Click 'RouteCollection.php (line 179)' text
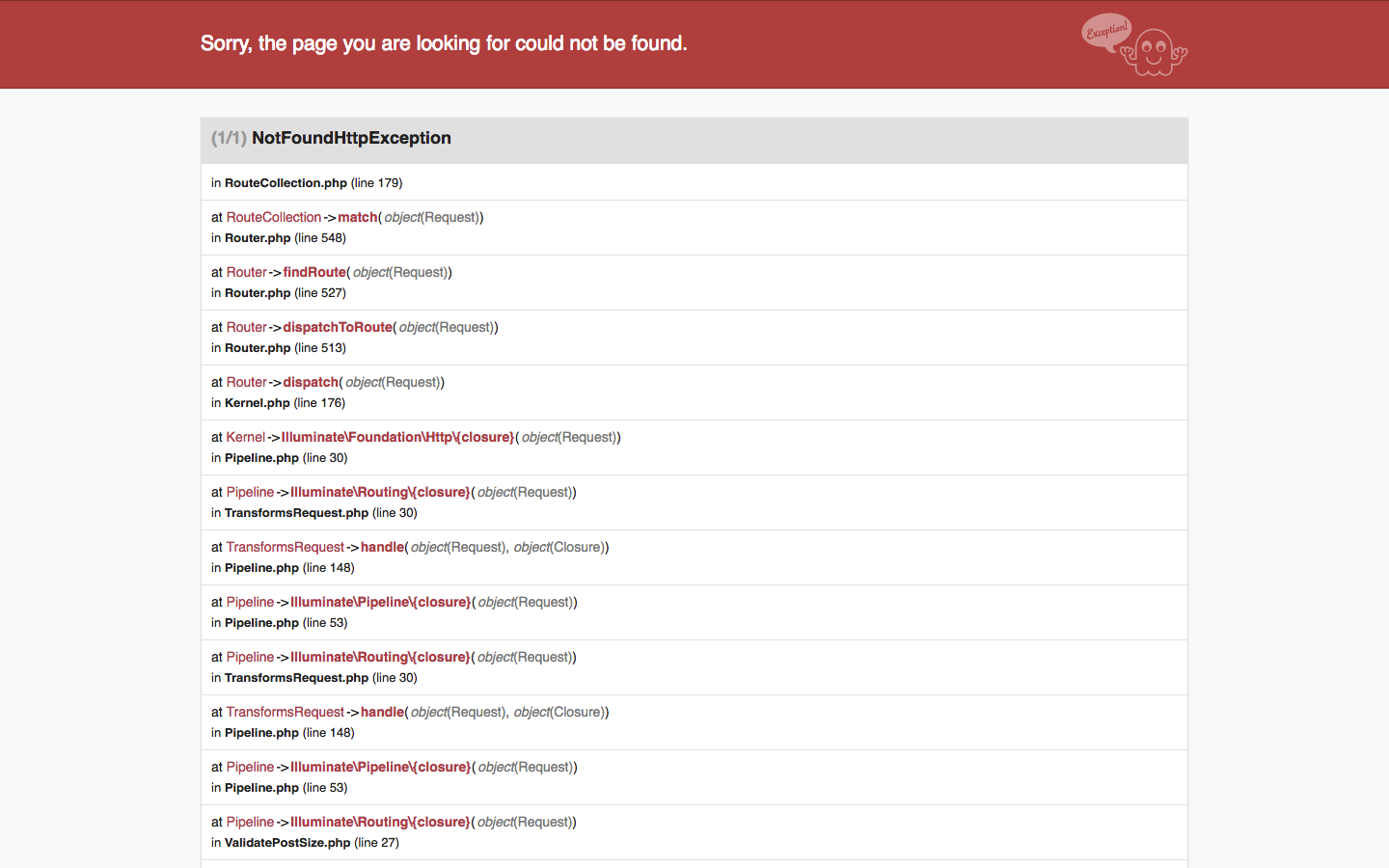 pos(313,183)
